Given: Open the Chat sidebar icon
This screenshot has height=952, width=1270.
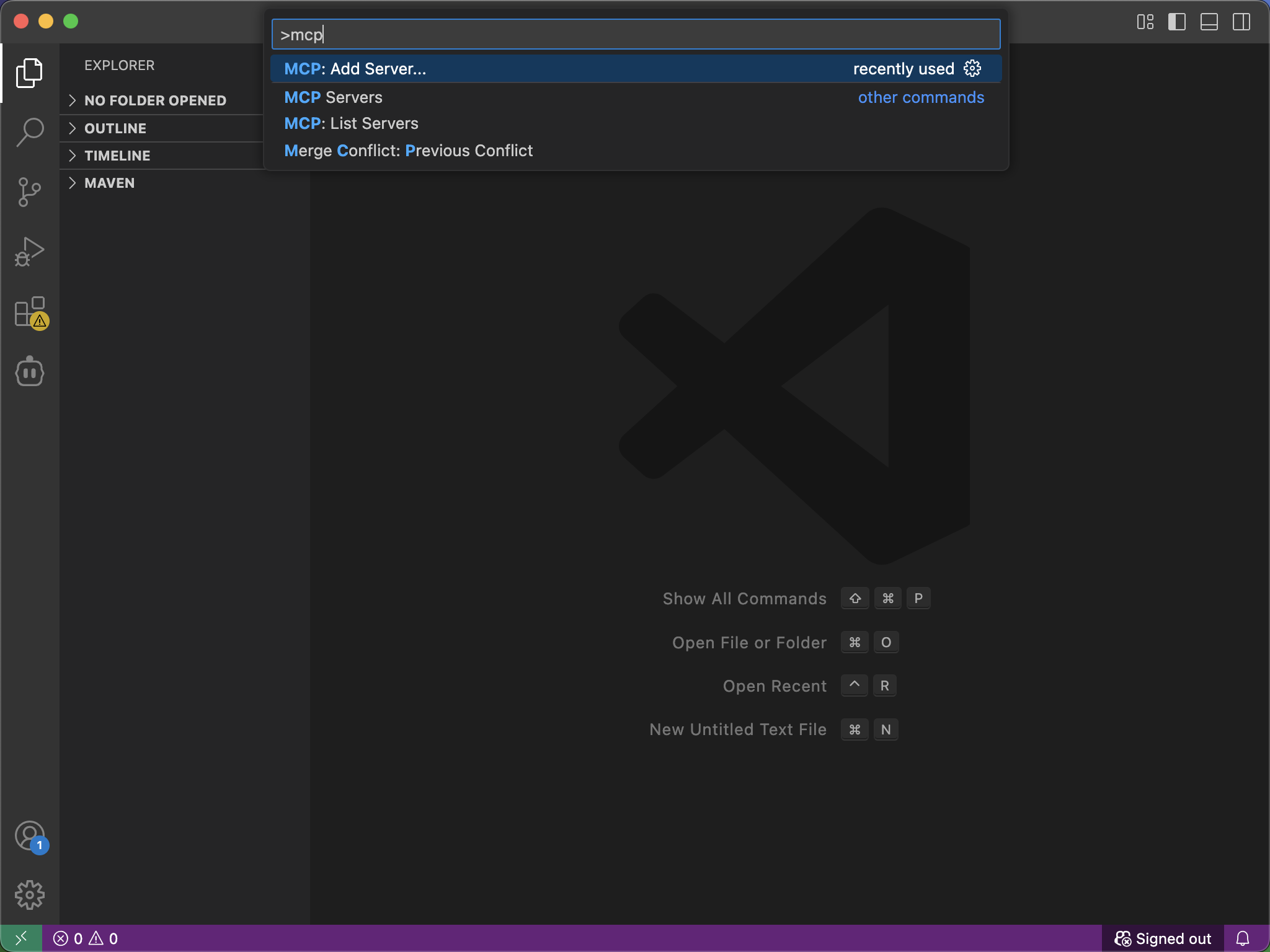Looking at the screenshot, I should pos(29,371).
